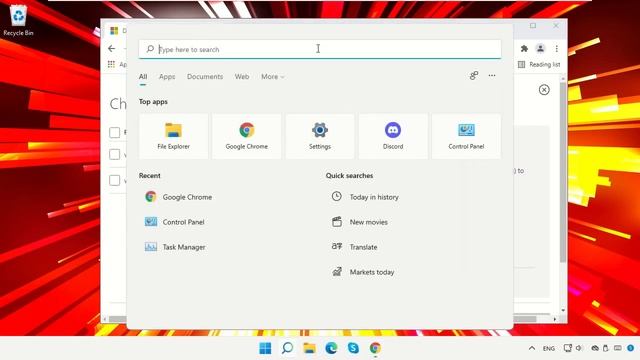Open the Windows Start menu
640x360 pixels.
point(265,348)
